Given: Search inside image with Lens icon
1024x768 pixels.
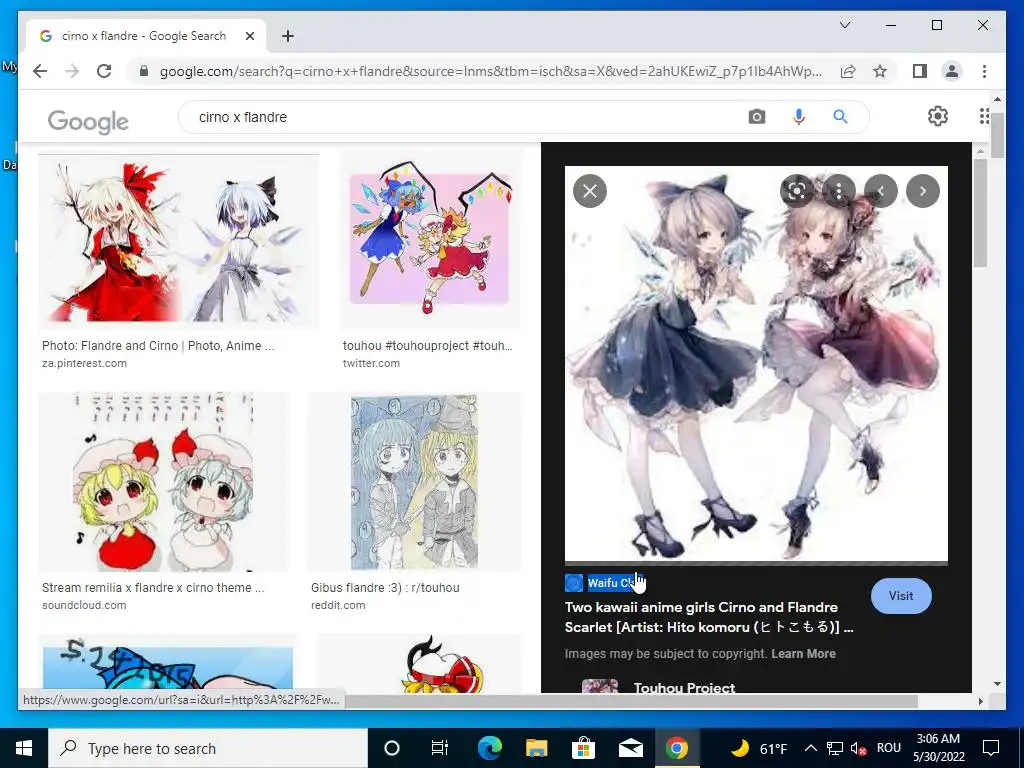Looking at the screenshot, I should pyautogui.click(x=797, y=191).
